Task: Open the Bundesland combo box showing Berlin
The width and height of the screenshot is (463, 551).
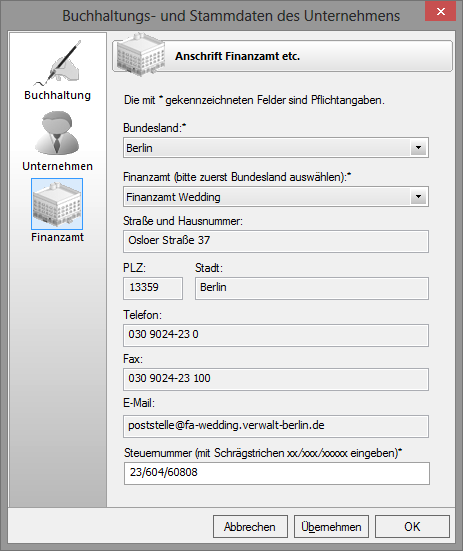Action: point(276,148)
